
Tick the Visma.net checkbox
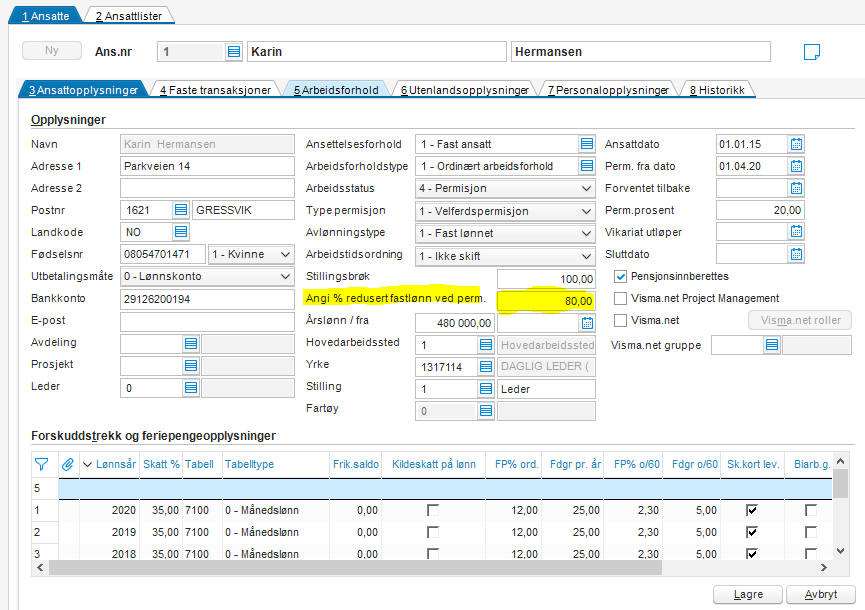pyautogui.click(x=621, y=320)
